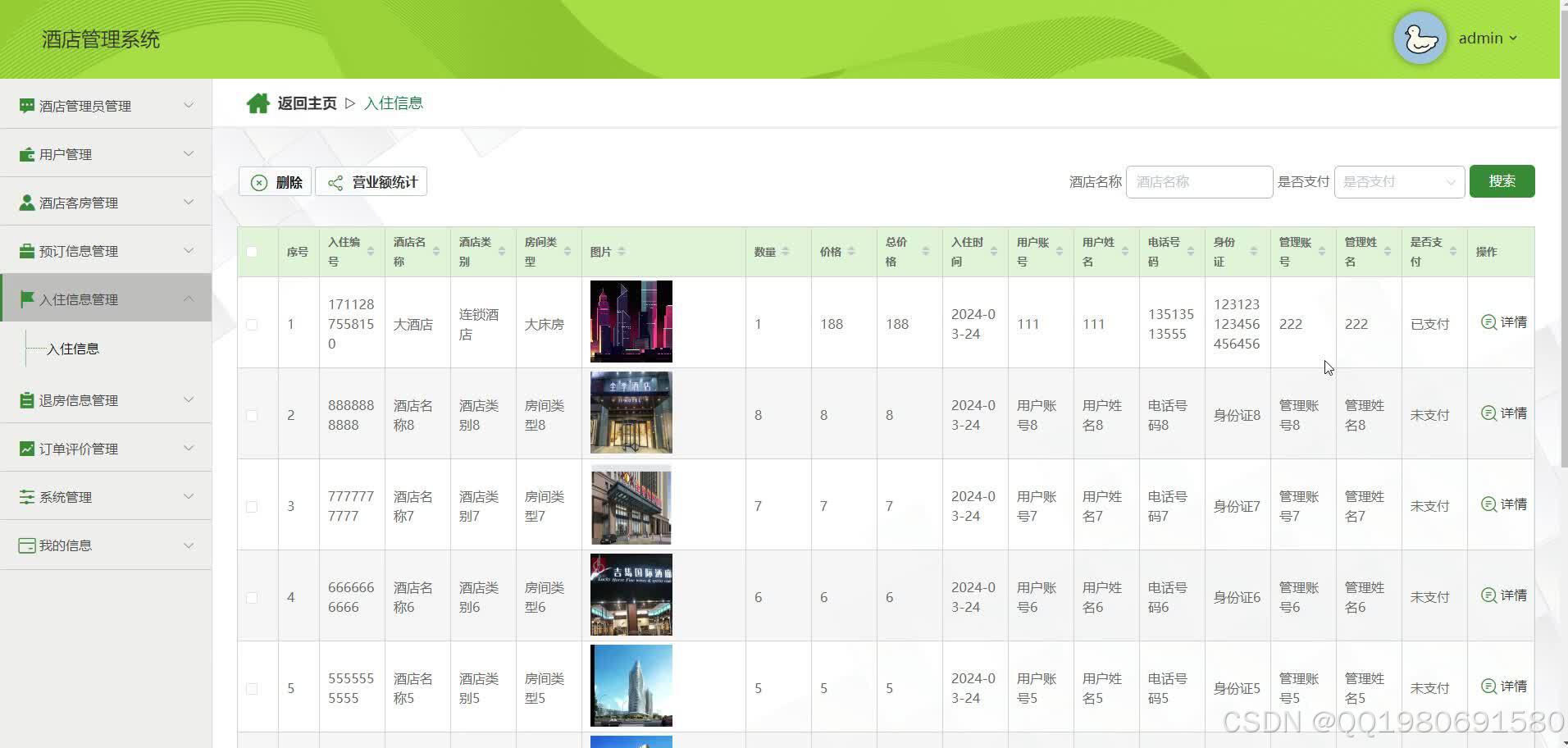Click the 退房信息管理 clipboard icon
This screenshot has height=748, width=1568.
point(27,400)
